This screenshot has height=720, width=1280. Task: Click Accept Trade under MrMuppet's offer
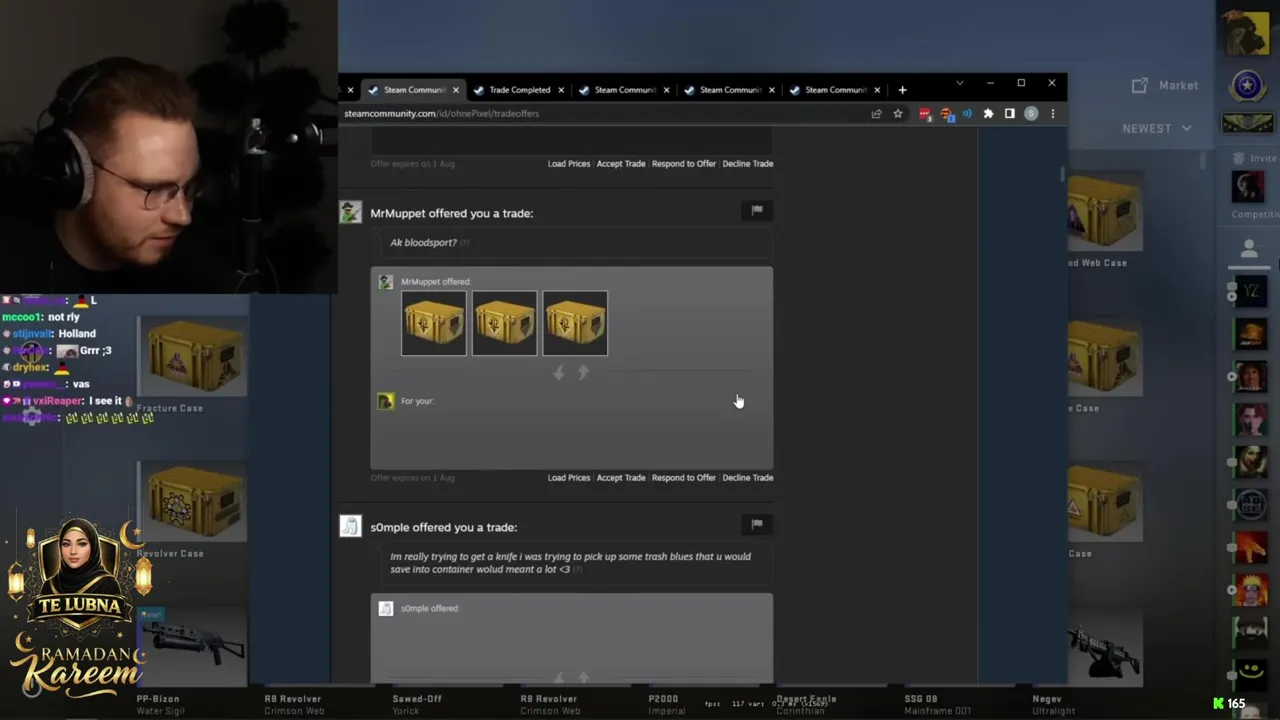coord(621,478)
